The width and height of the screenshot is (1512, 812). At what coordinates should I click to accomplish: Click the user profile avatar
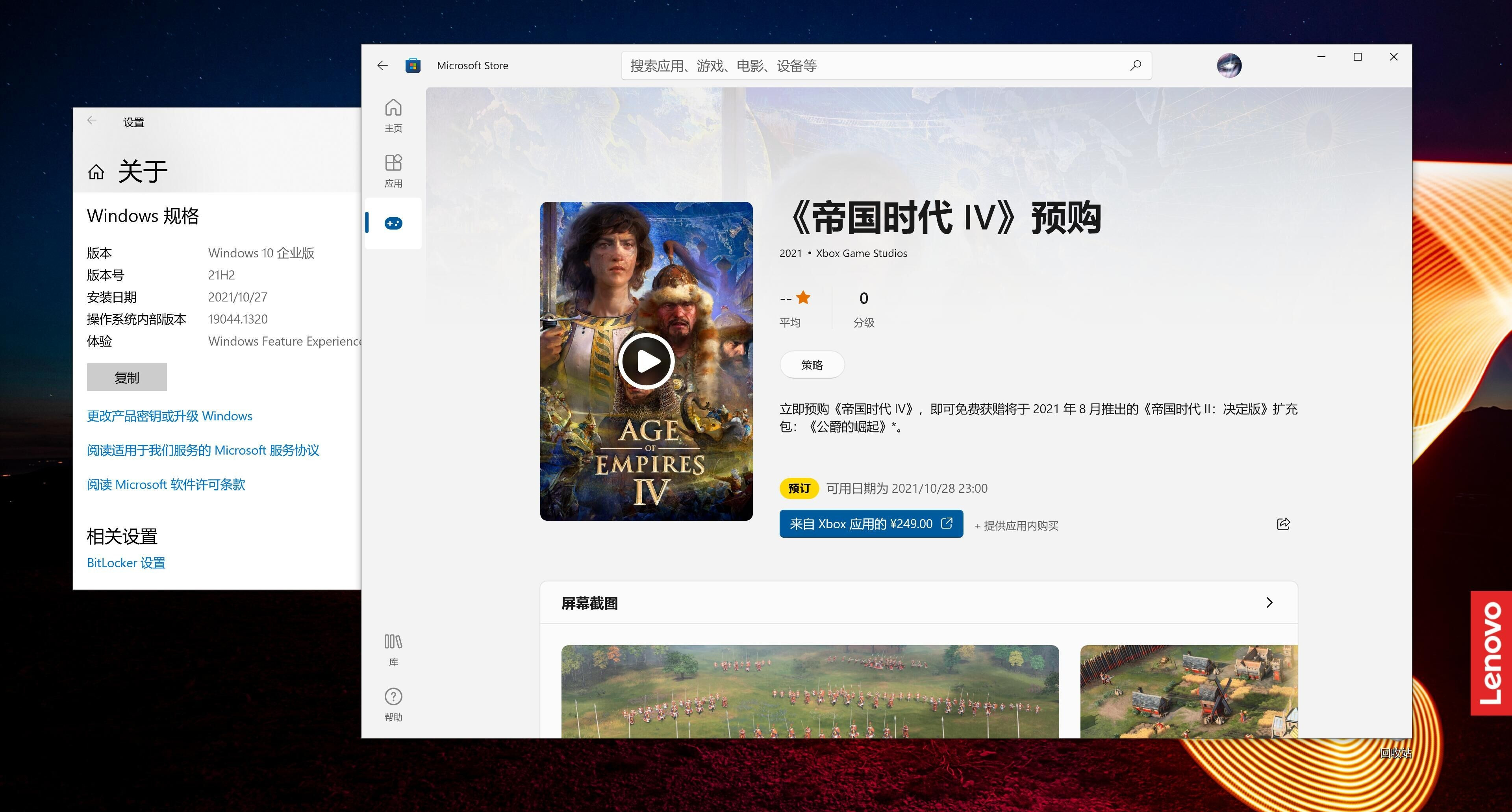click(x=1228, y=65)
